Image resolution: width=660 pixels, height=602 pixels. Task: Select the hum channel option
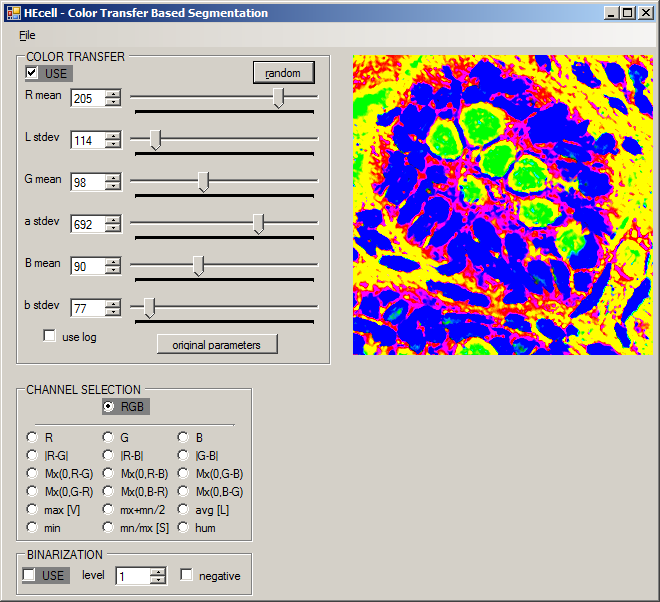point(183,527)
